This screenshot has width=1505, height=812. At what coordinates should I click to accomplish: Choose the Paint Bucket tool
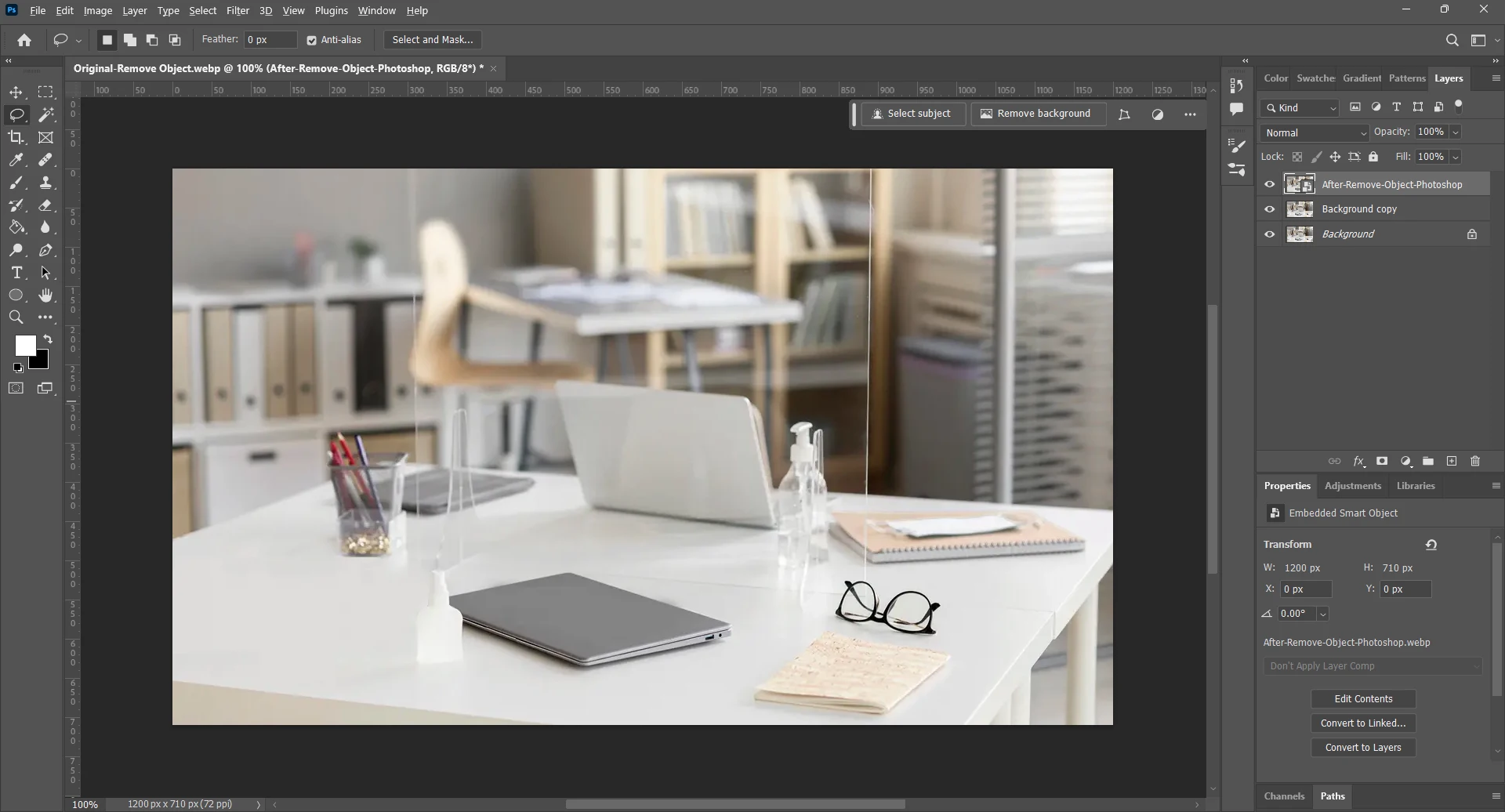click(16, 227)
